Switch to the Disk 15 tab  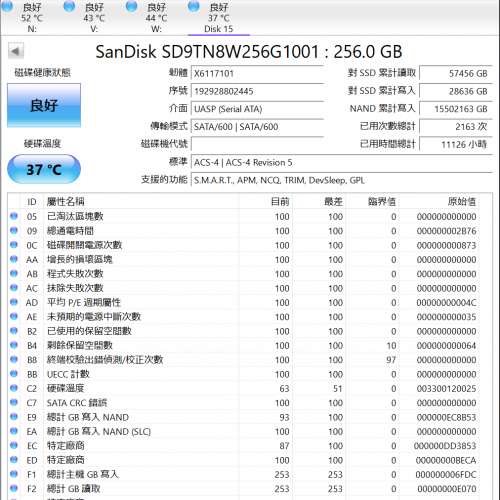click(x=219, y=17)
